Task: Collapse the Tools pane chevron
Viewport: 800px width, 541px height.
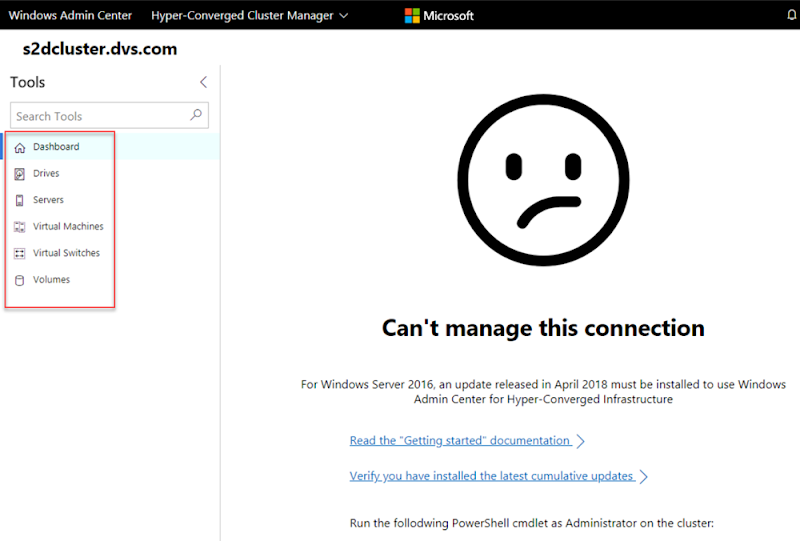Action: [204, 82]
